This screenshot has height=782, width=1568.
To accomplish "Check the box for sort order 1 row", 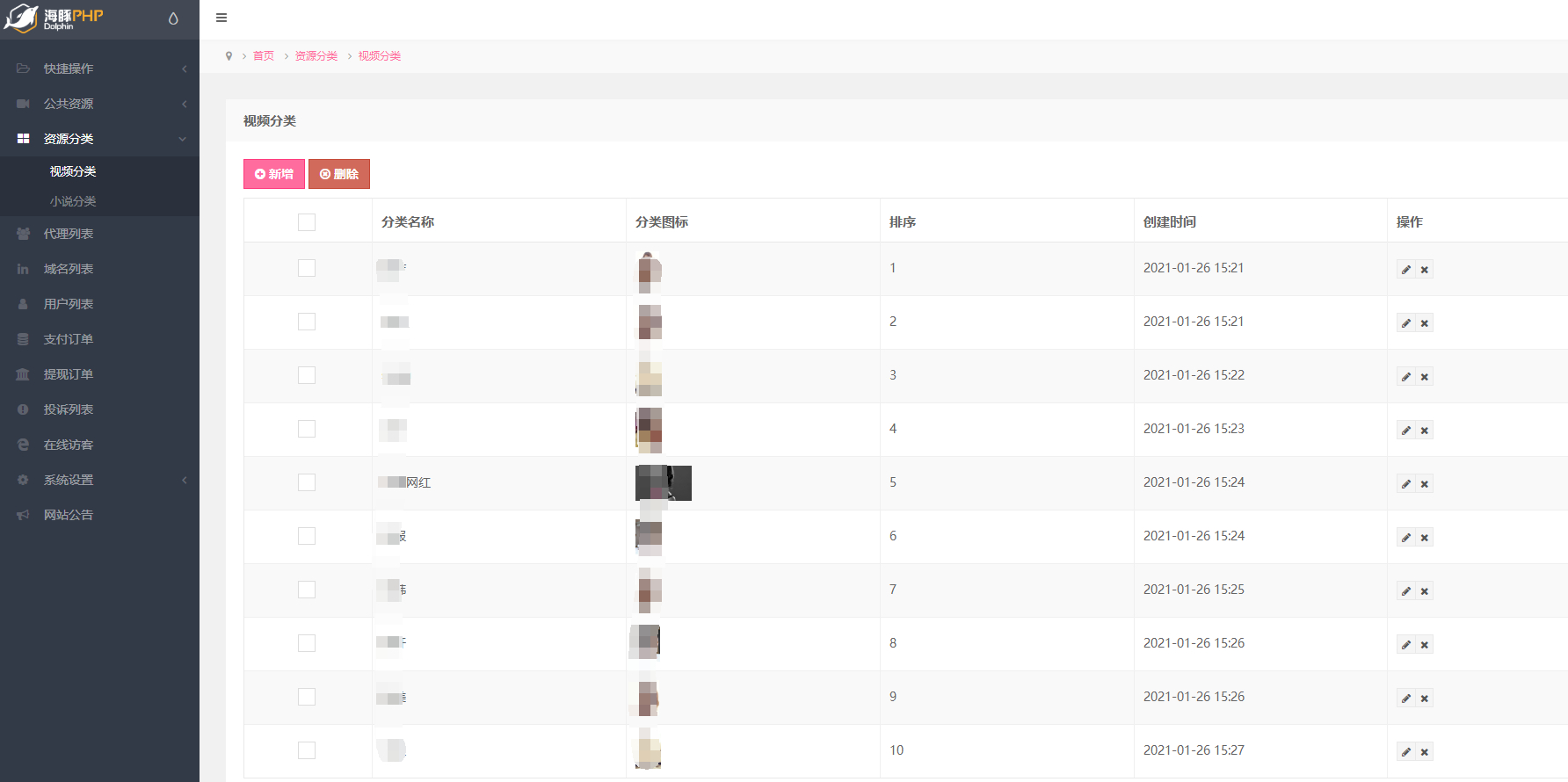I will (307, 268).
